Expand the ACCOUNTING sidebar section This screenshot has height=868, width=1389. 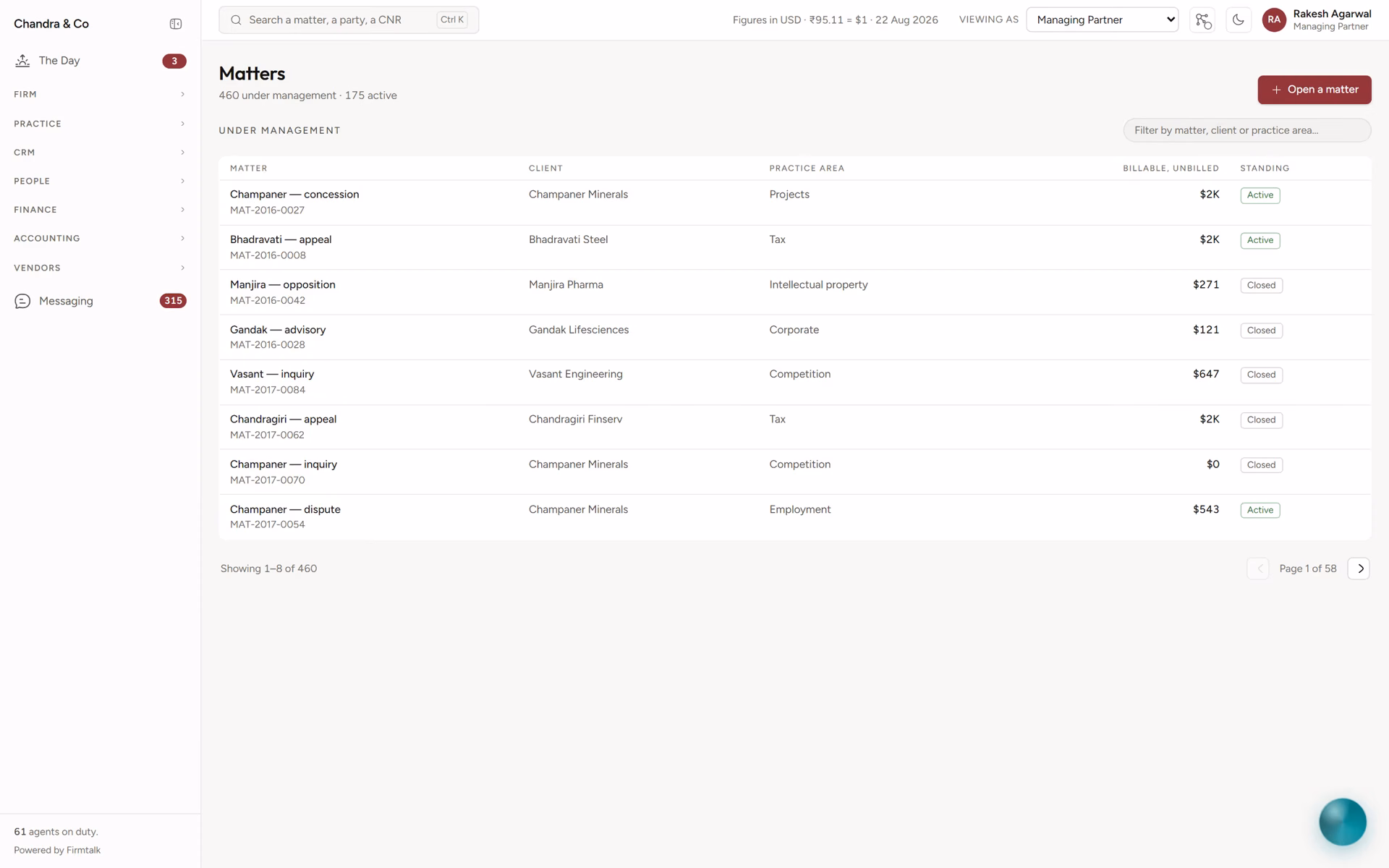(x=100, y=238)
